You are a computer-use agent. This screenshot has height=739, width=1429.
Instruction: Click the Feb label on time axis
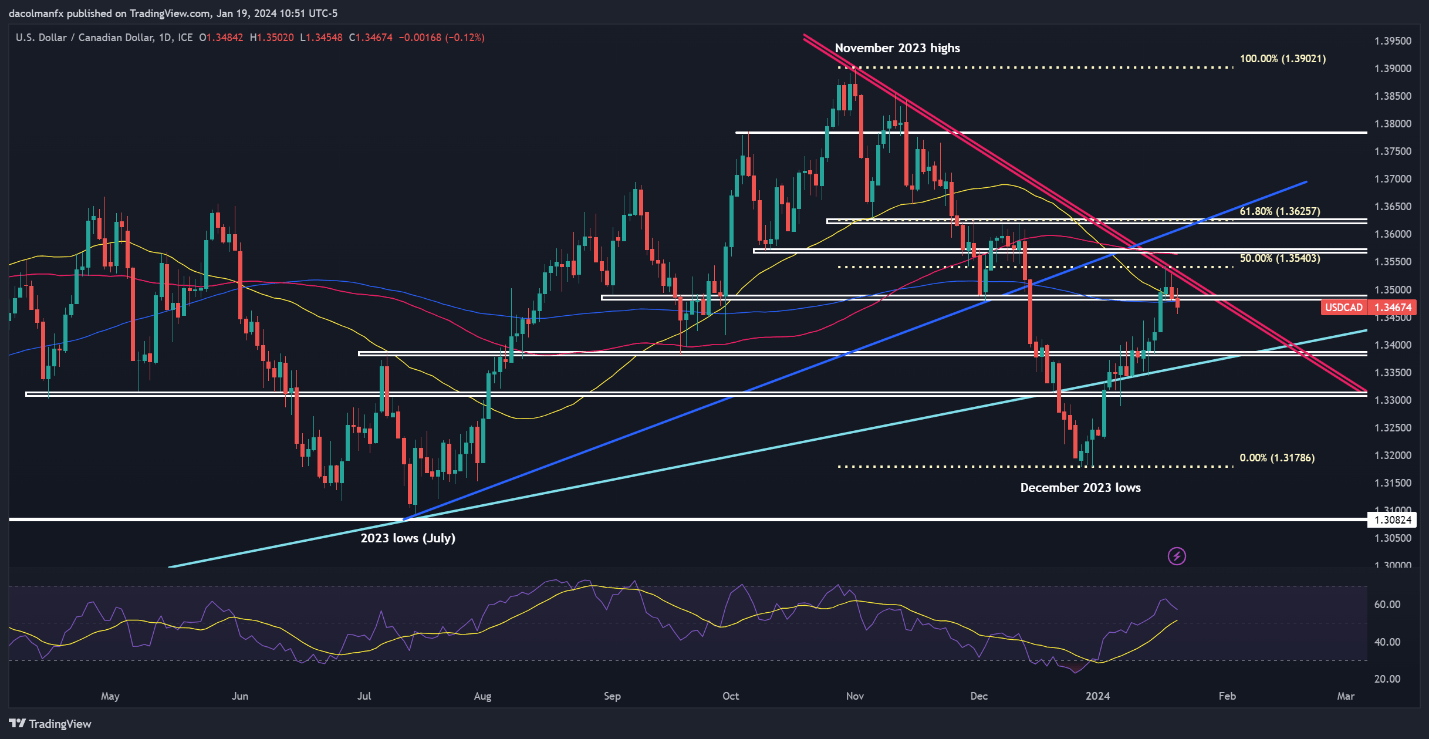point(1227,696)
